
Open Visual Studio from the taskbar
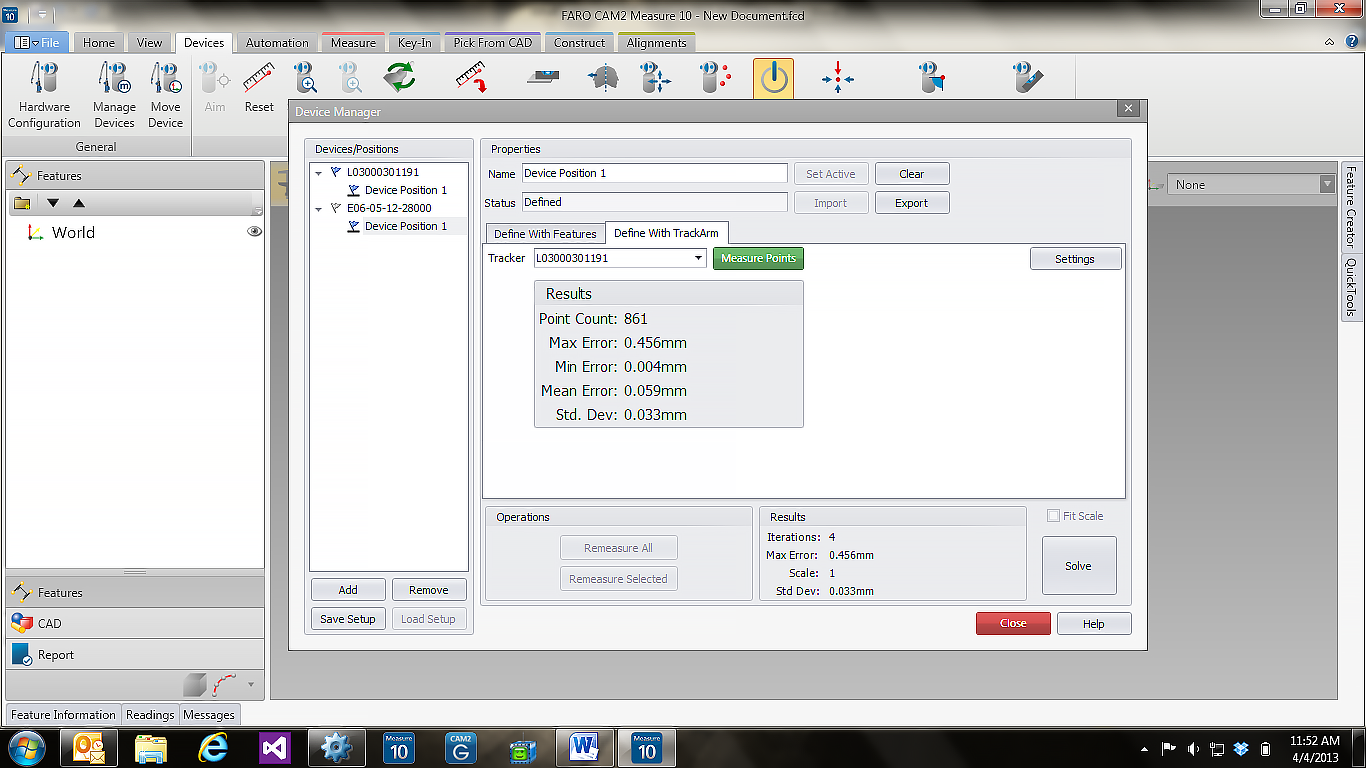click(x=275, y=747)
